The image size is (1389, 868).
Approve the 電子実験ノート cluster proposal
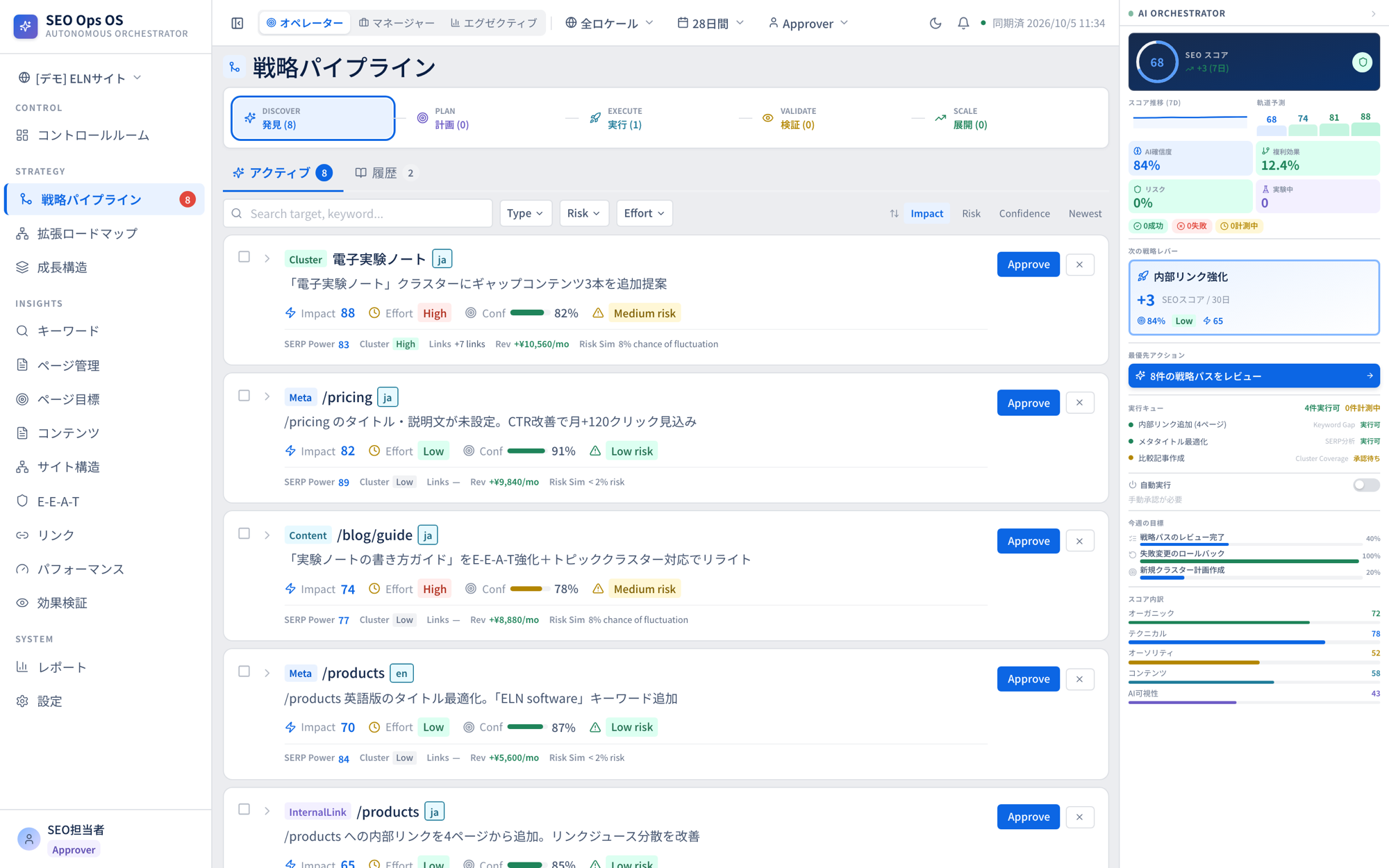1028,265
